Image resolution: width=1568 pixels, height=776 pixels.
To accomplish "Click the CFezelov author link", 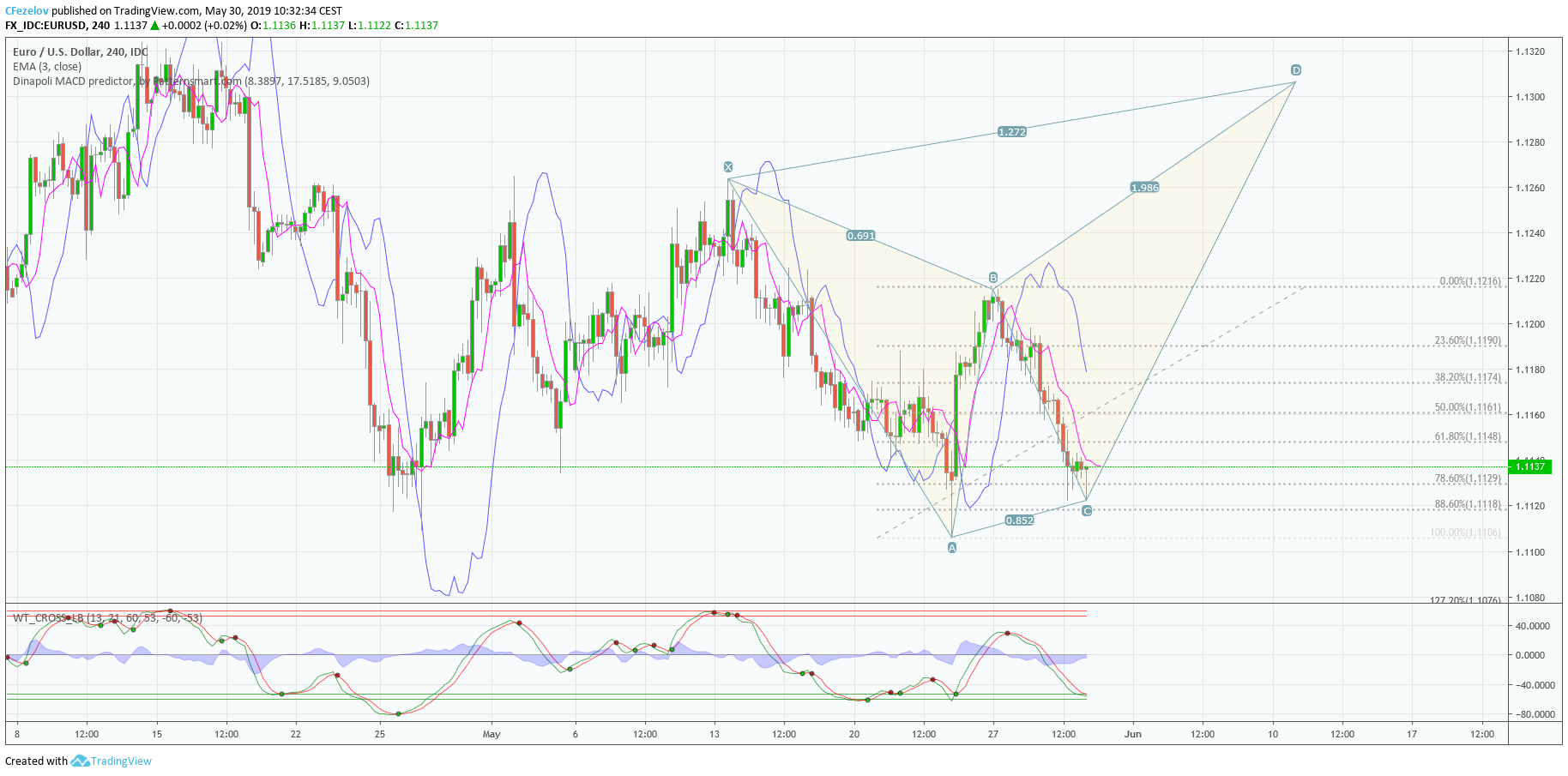I will 27,11.
